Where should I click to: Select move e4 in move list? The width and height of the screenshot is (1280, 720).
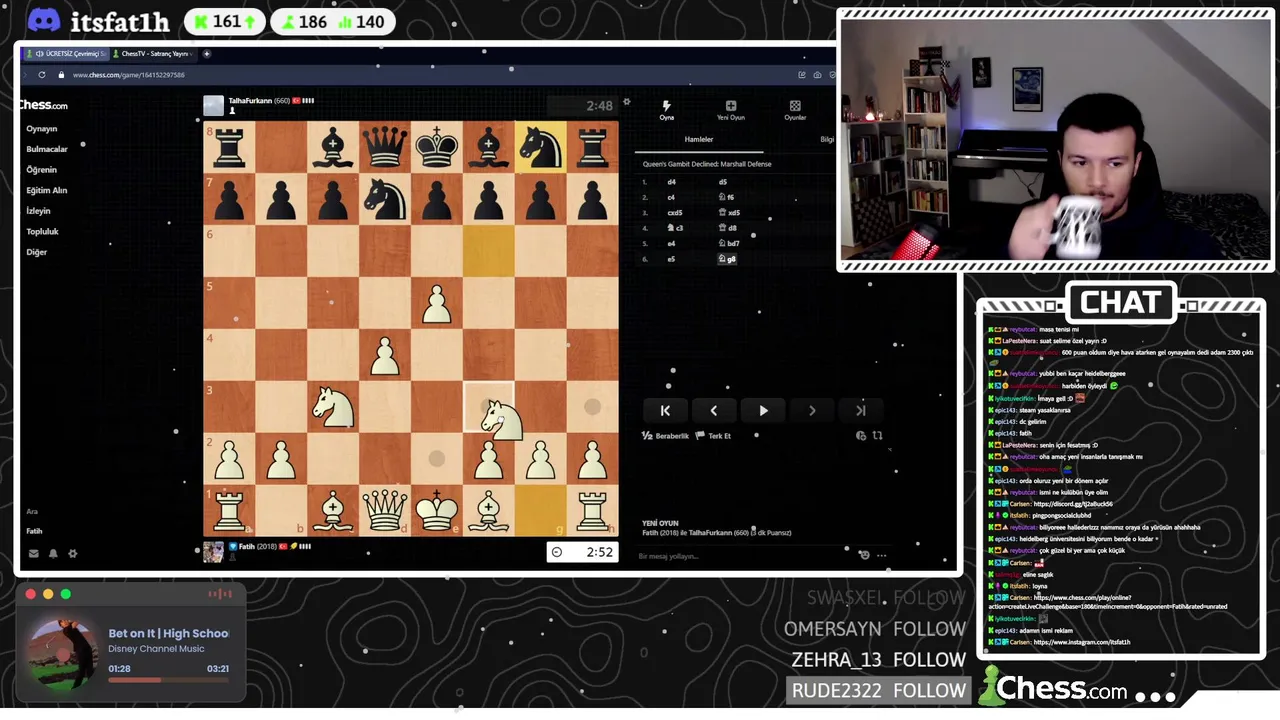[x=672, y=243]
